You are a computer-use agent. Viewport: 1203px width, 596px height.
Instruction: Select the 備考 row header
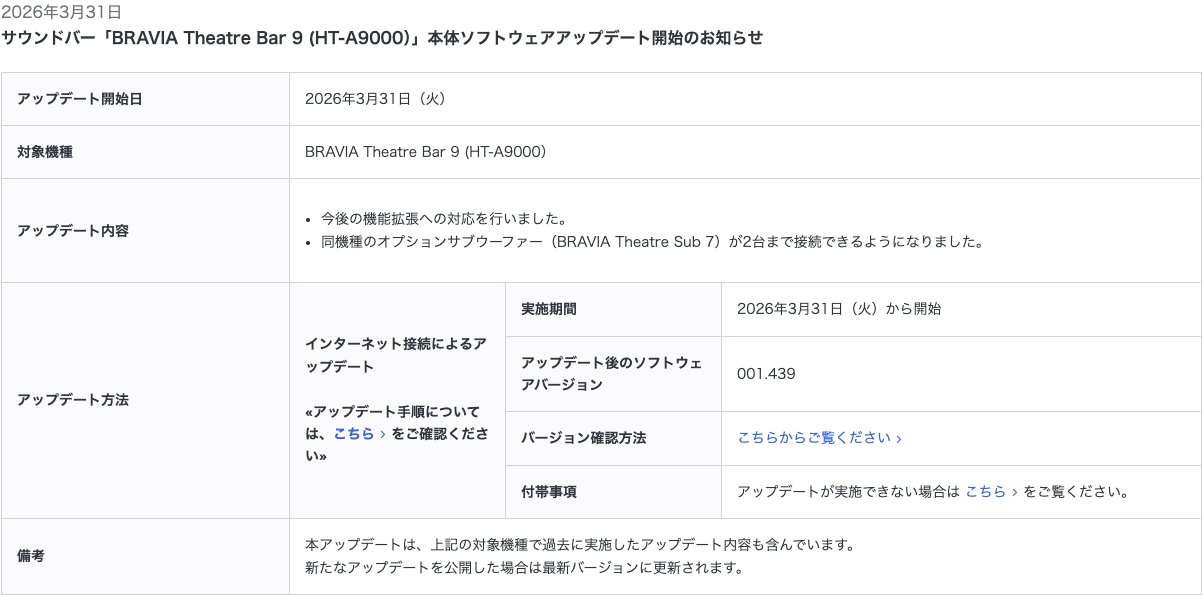[31, 557]
